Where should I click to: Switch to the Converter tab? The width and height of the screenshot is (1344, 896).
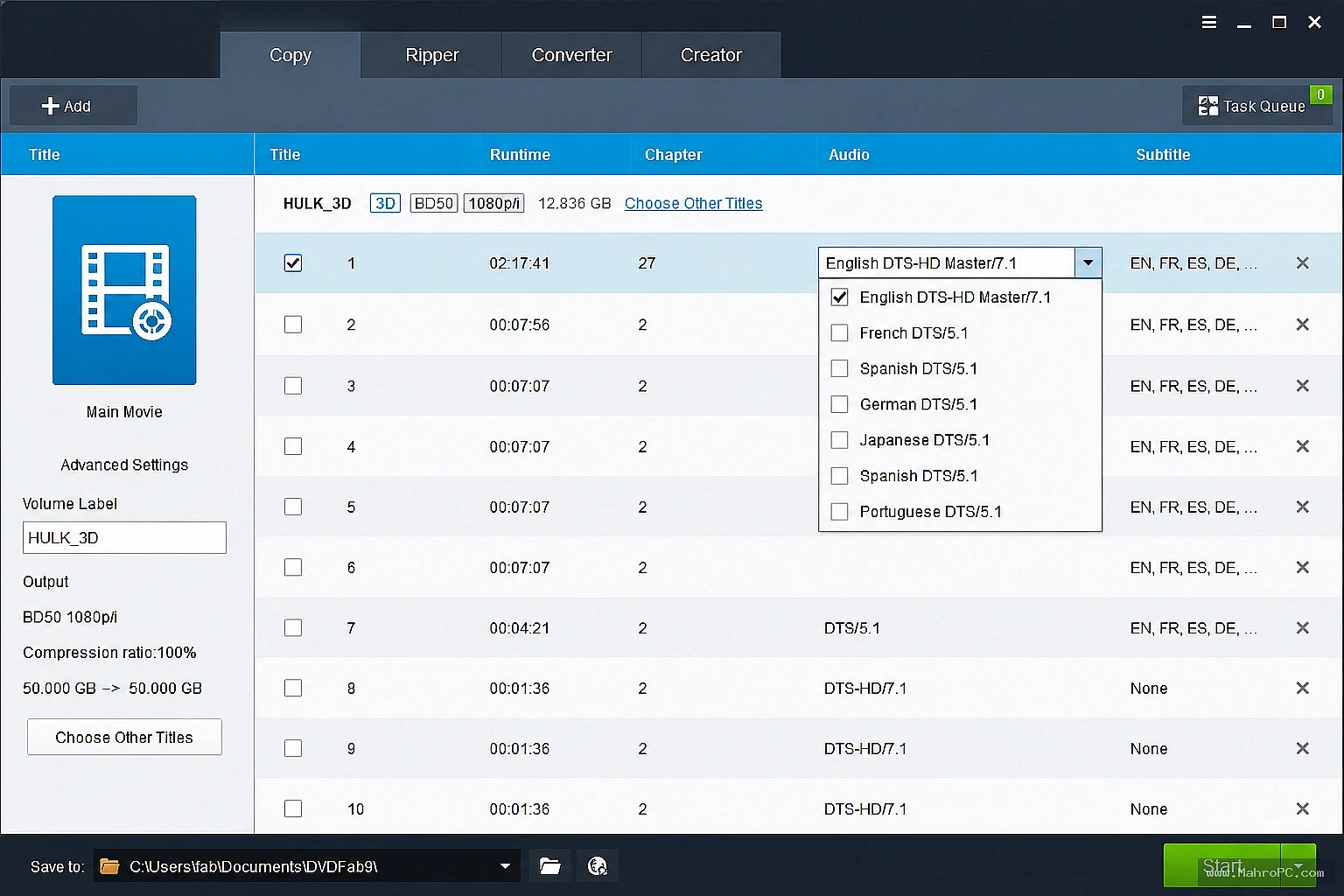click(571, 55)
